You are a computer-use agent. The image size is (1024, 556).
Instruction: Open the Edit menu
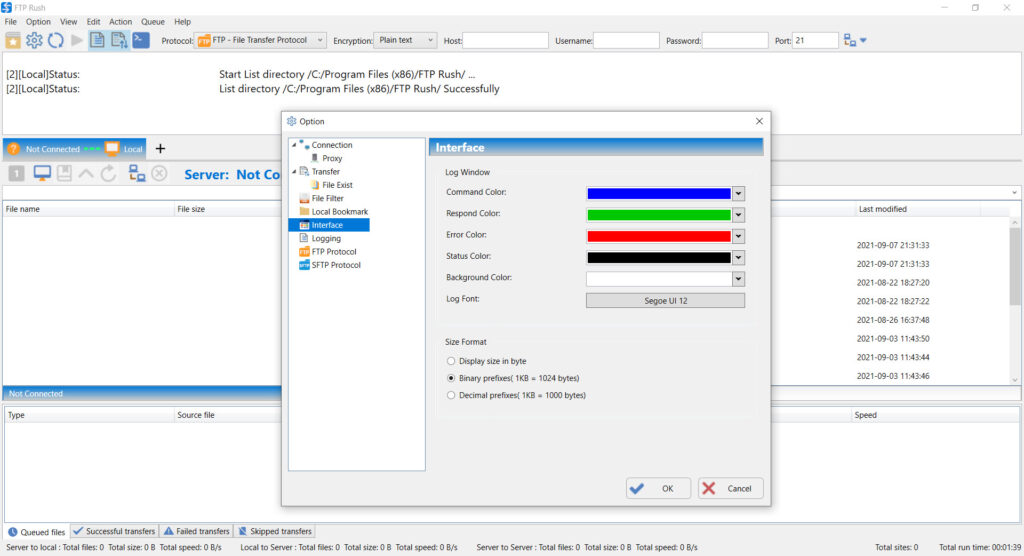[93, 22]
